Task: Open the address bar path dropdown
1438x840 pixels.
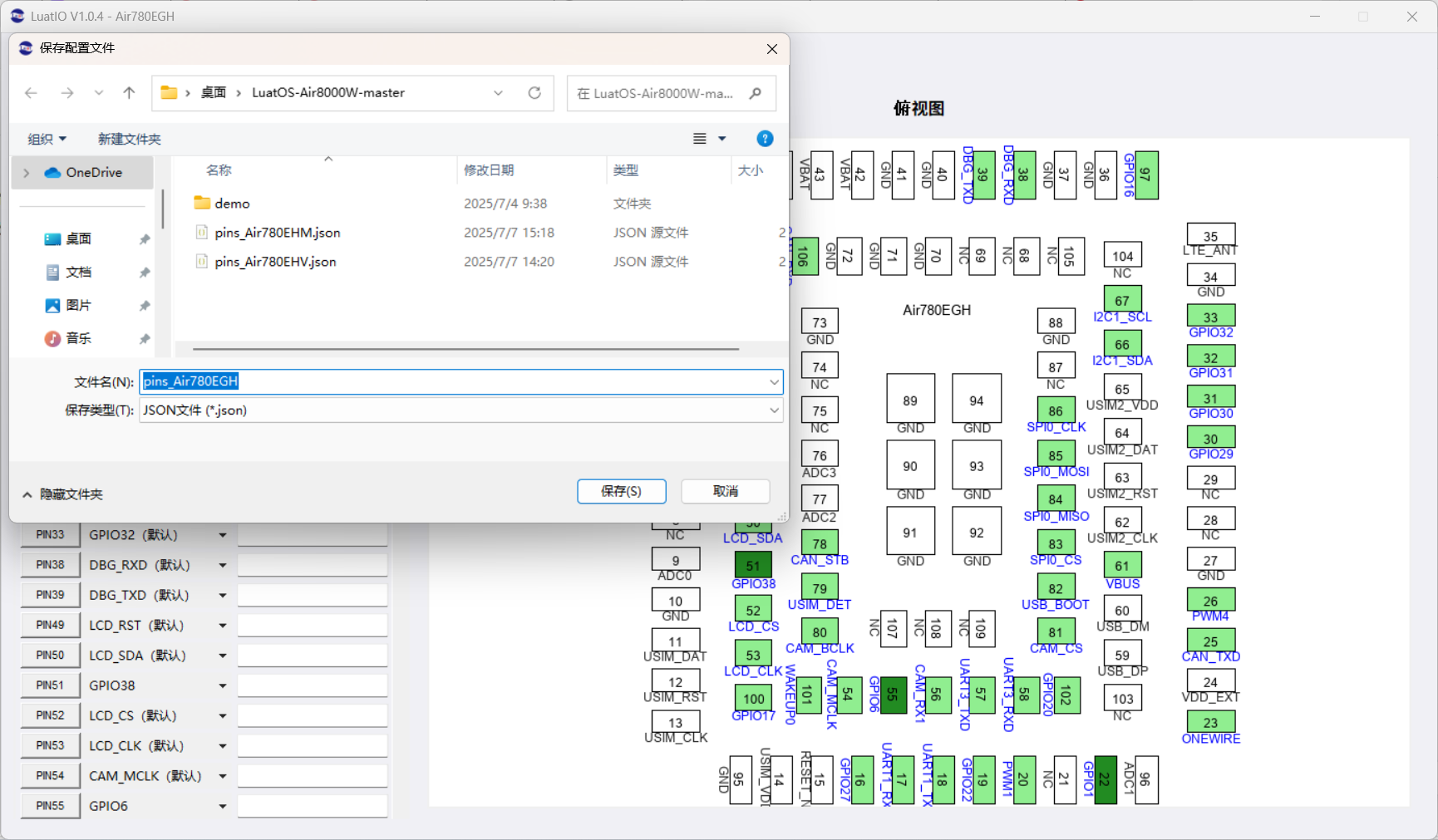Action: (498, 93)
